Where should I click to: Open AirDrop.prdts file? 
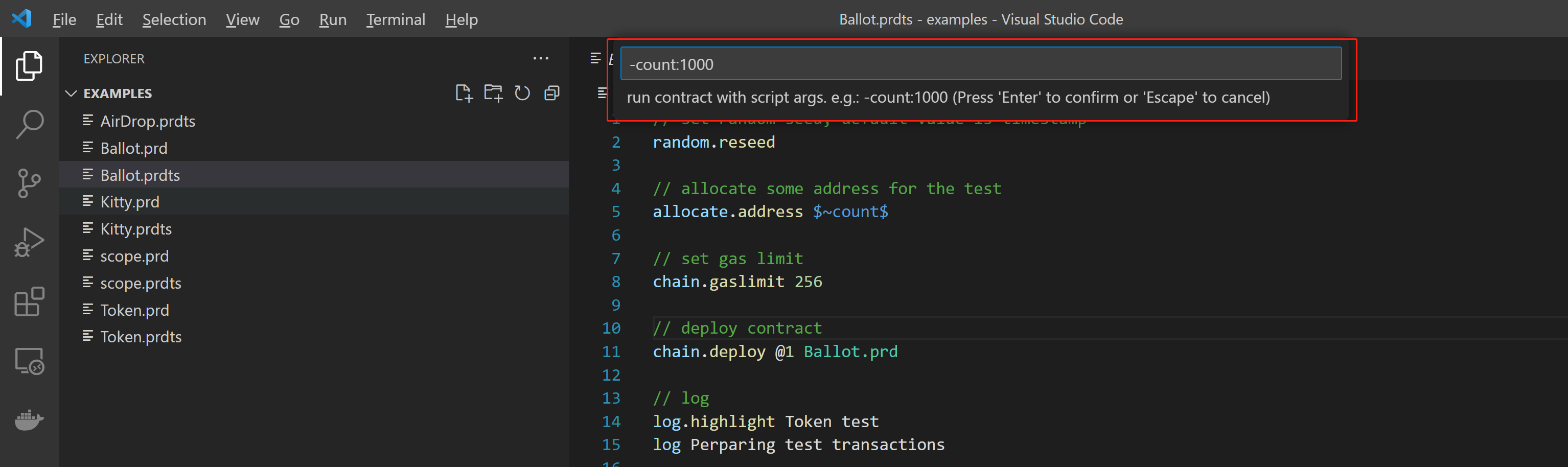point(313,121)
